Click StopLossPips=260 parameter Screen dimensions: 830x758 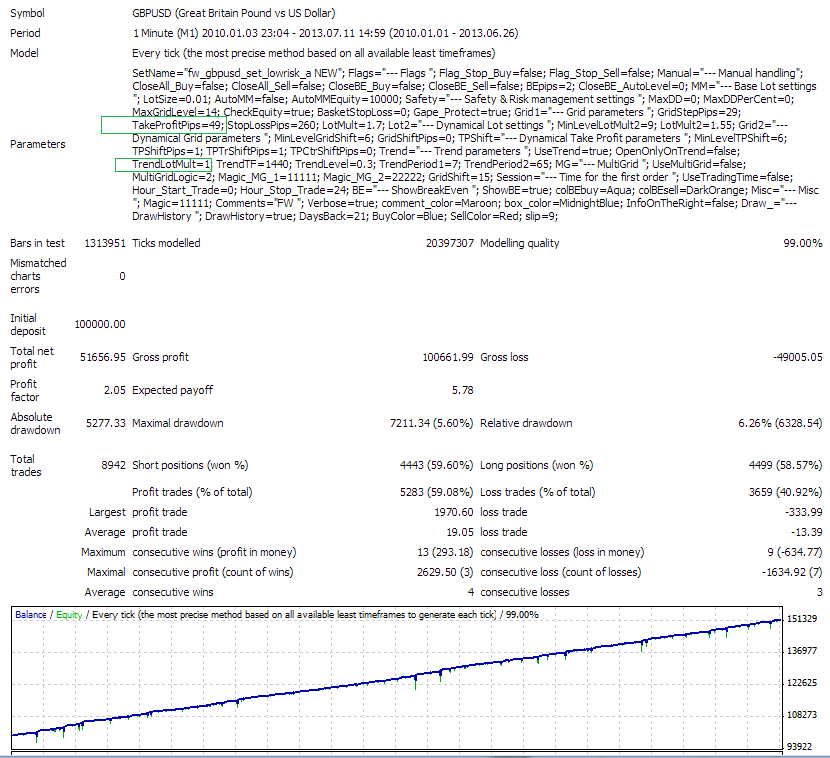(x=272, y=125)
